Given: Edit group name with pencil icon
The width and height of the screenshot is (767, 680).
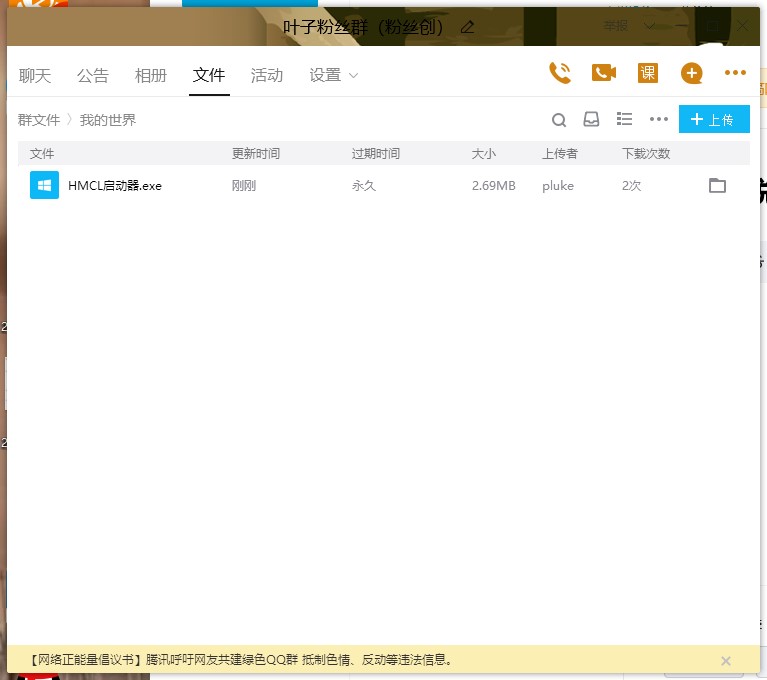Looking at the screenshot, I should coord(468,26).
